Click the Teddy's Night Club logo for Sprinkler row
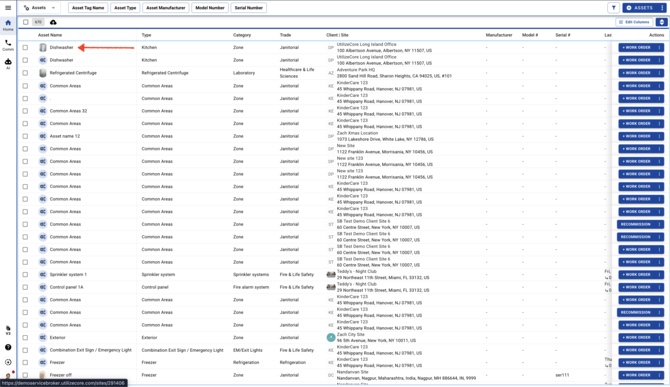Image resolution: width=670 pixels, height=387 pixels. (x=331, y=275)
